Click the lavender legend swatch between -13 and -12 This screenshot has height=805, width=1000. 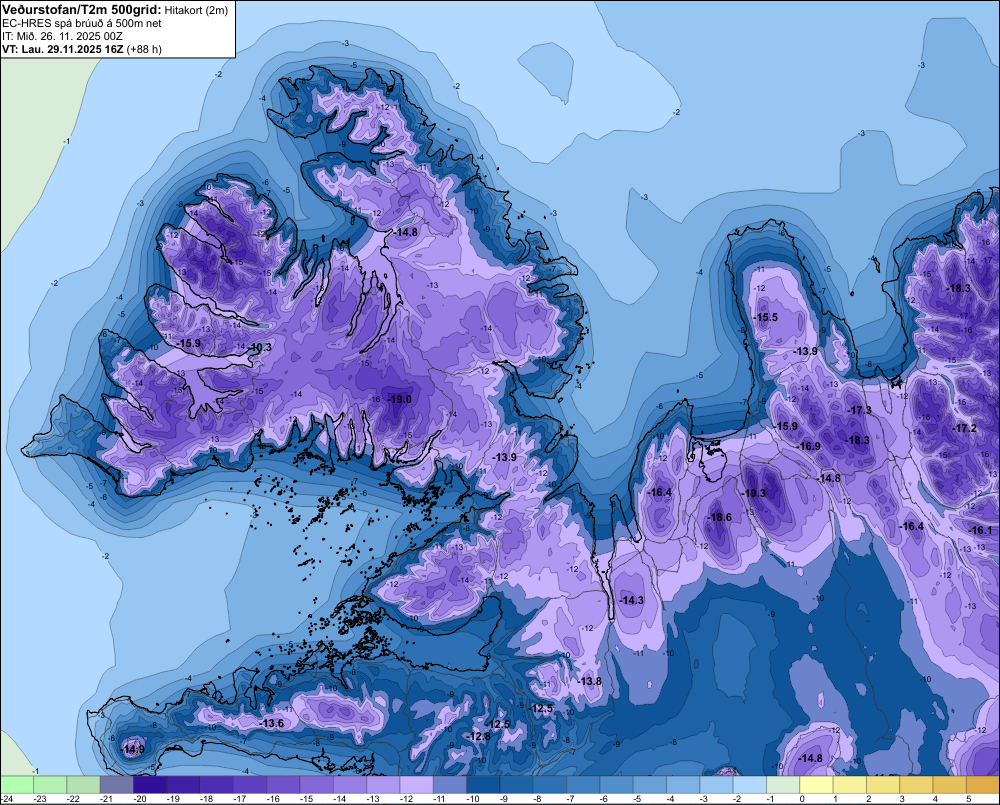383,784
